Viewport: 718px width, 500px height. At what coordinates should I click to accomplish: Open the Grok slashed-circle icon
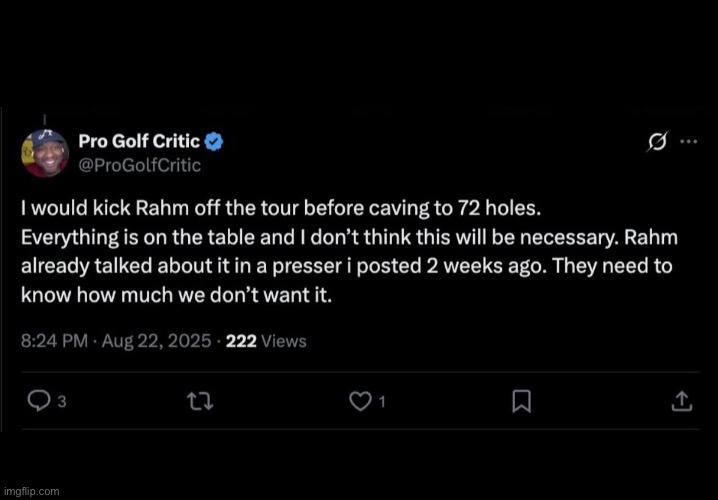656,142
